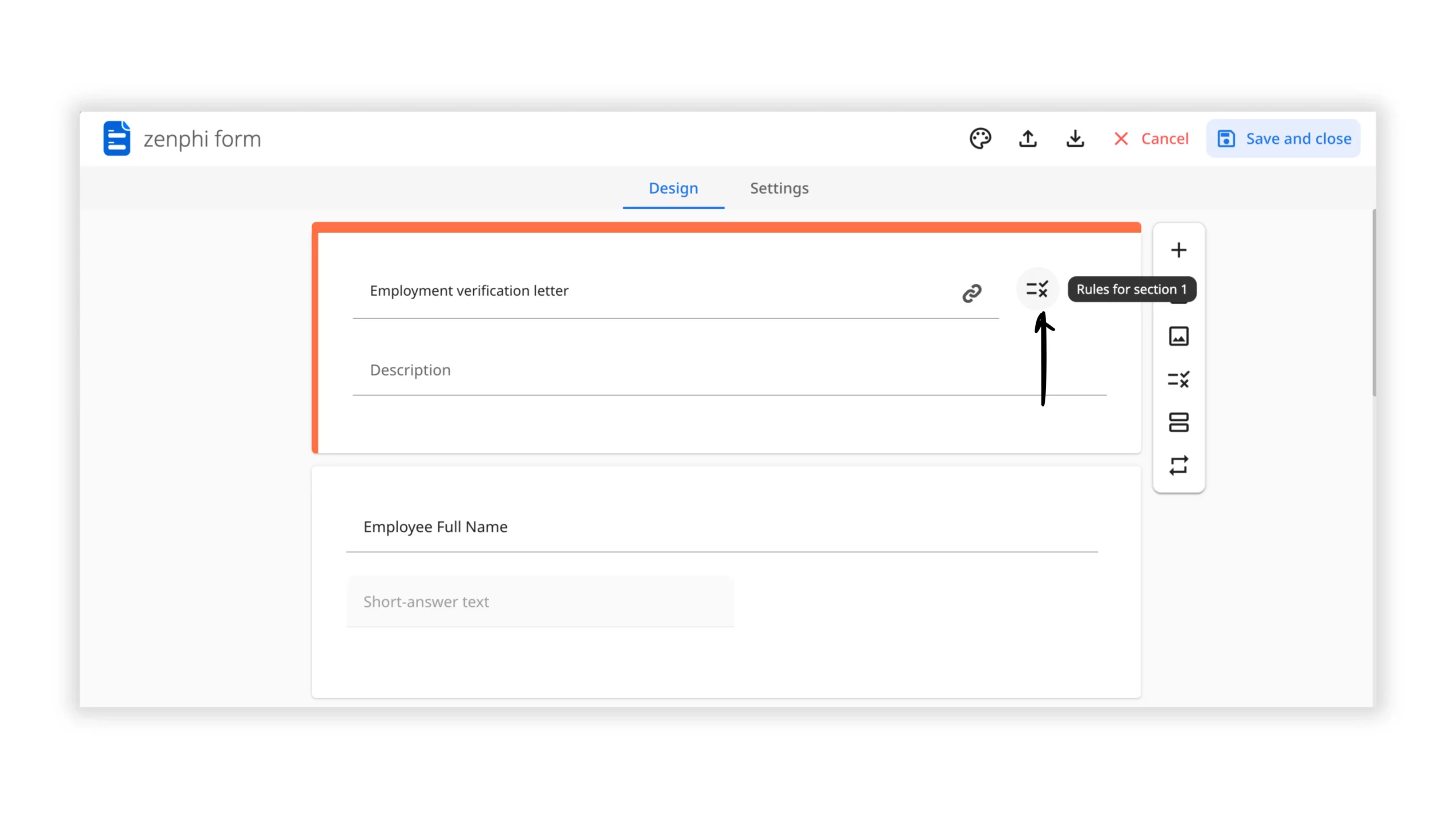Open rules for section 1 icon
The height and width of the screenshot is (819, 1456).
click(1037, 289)
